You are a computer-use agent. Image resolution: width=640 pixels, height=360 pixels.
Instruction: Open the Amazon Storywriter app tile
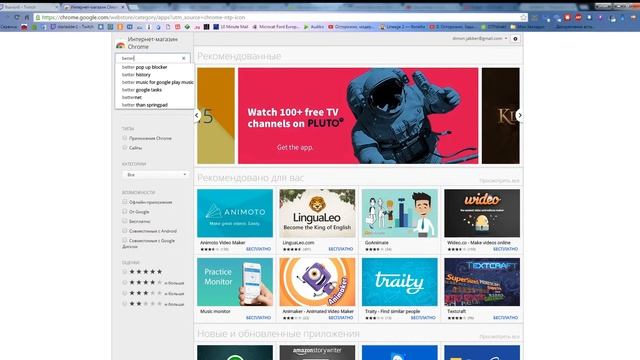(317, 353)
